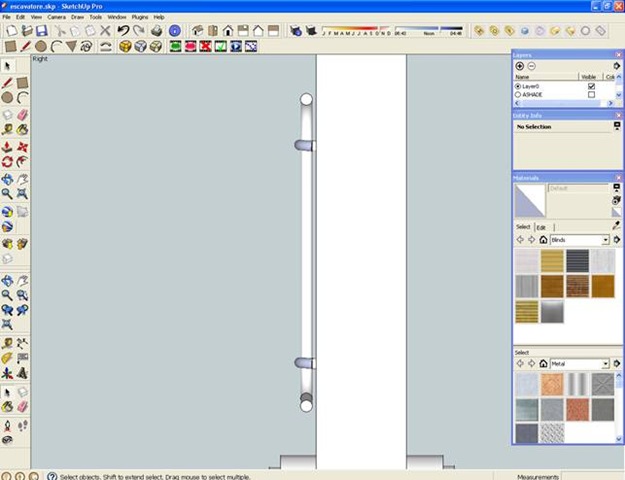Click the Print icon in toolbar

[x=157, y=31]
